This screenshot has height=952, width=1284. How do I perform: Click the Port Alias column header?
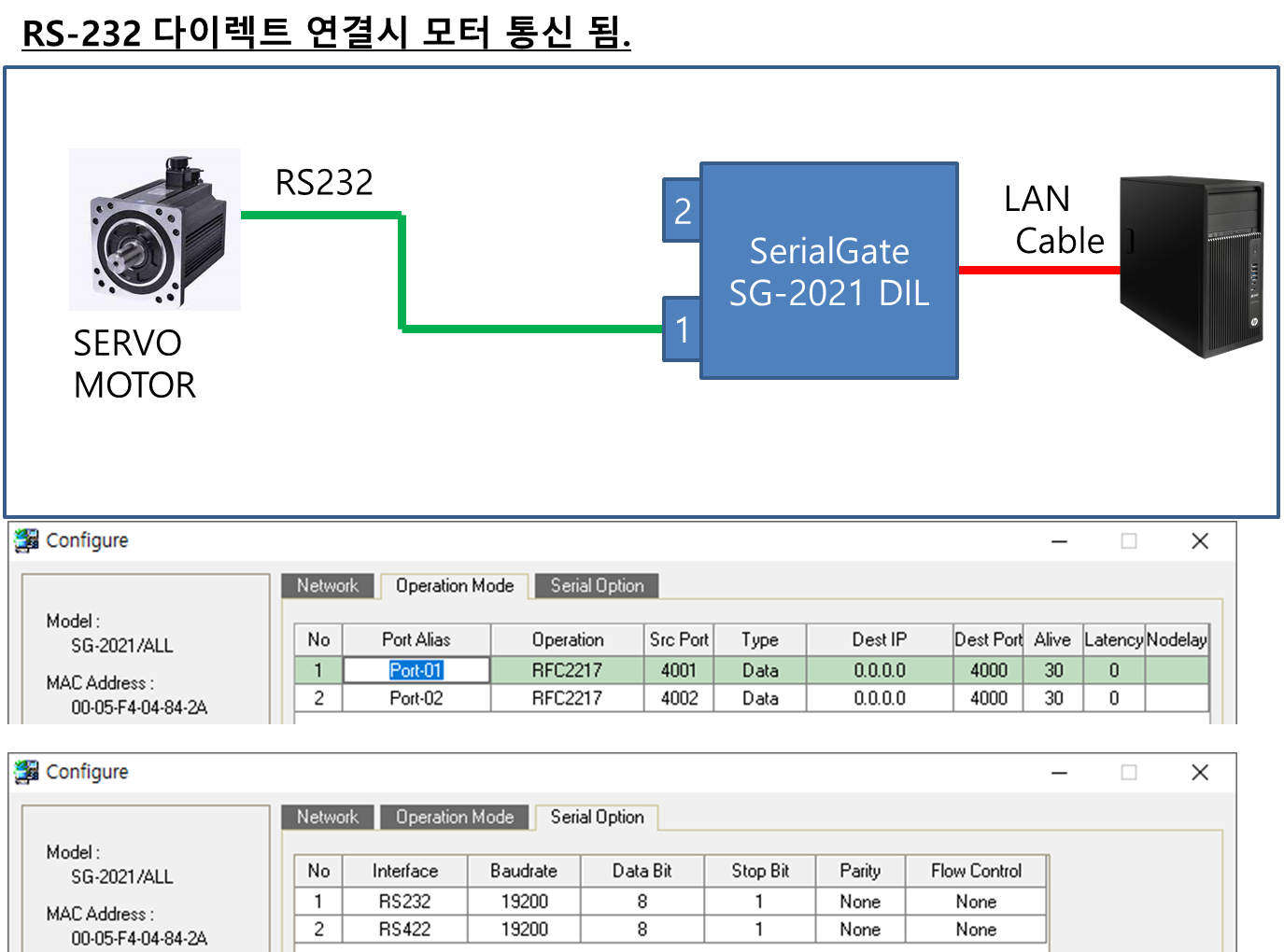(x=416, y=639)
